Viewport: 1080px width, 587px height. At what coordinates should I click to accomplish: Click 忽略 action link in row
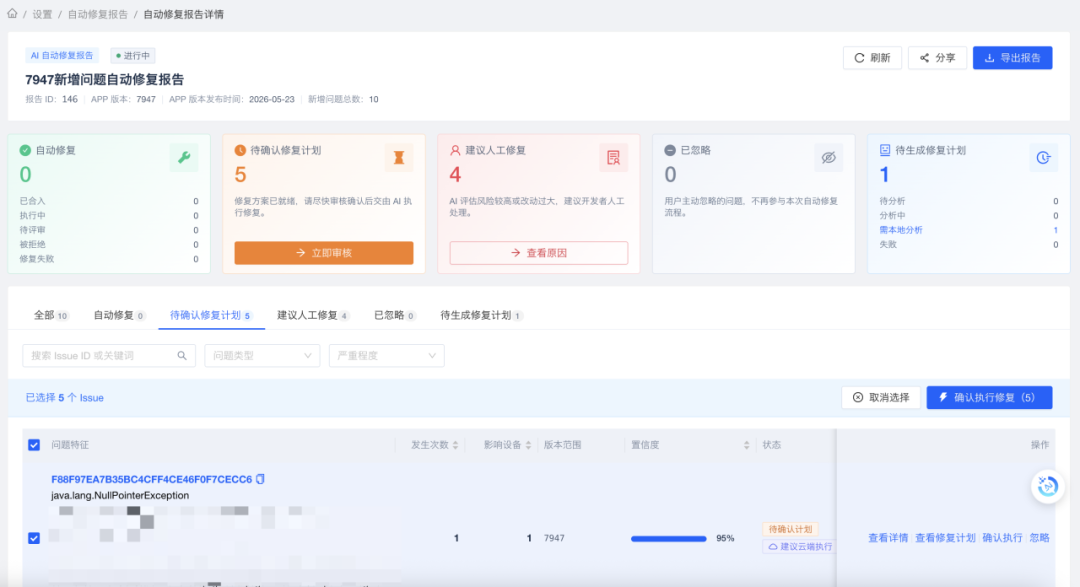tap(1039, 538)
